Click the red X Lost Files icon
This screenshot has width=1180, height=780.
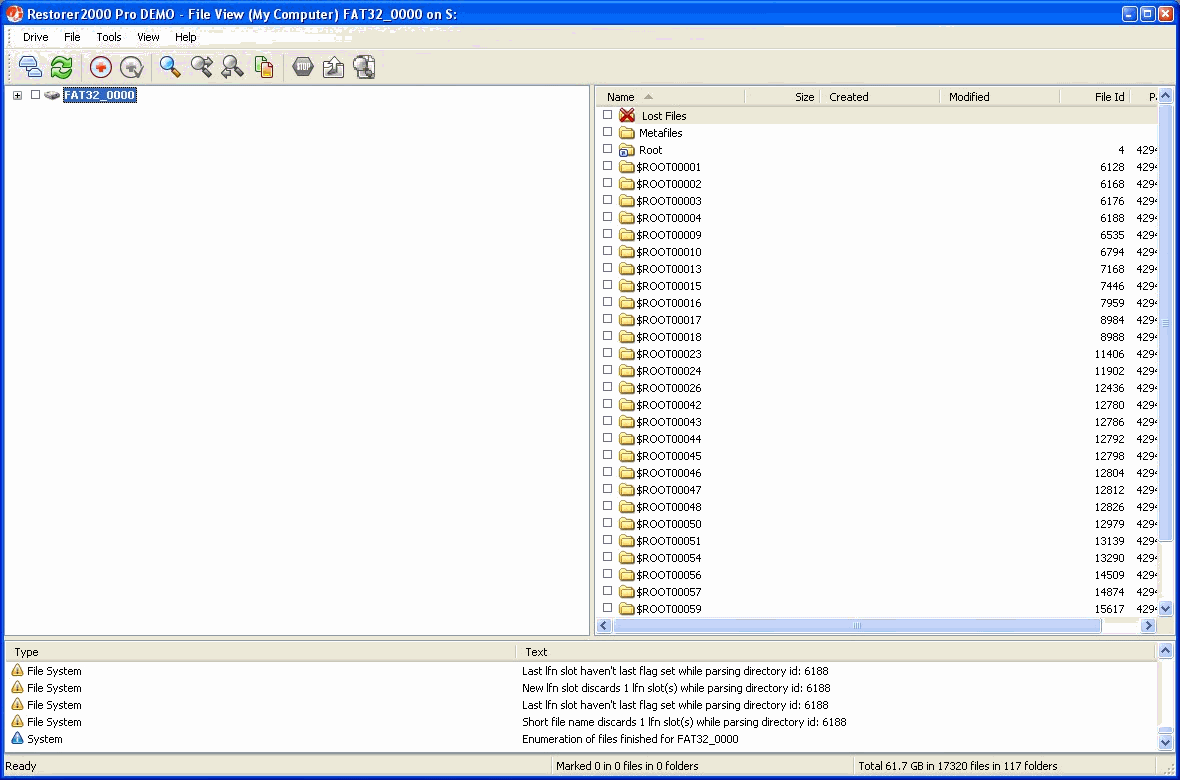[627, 115]
